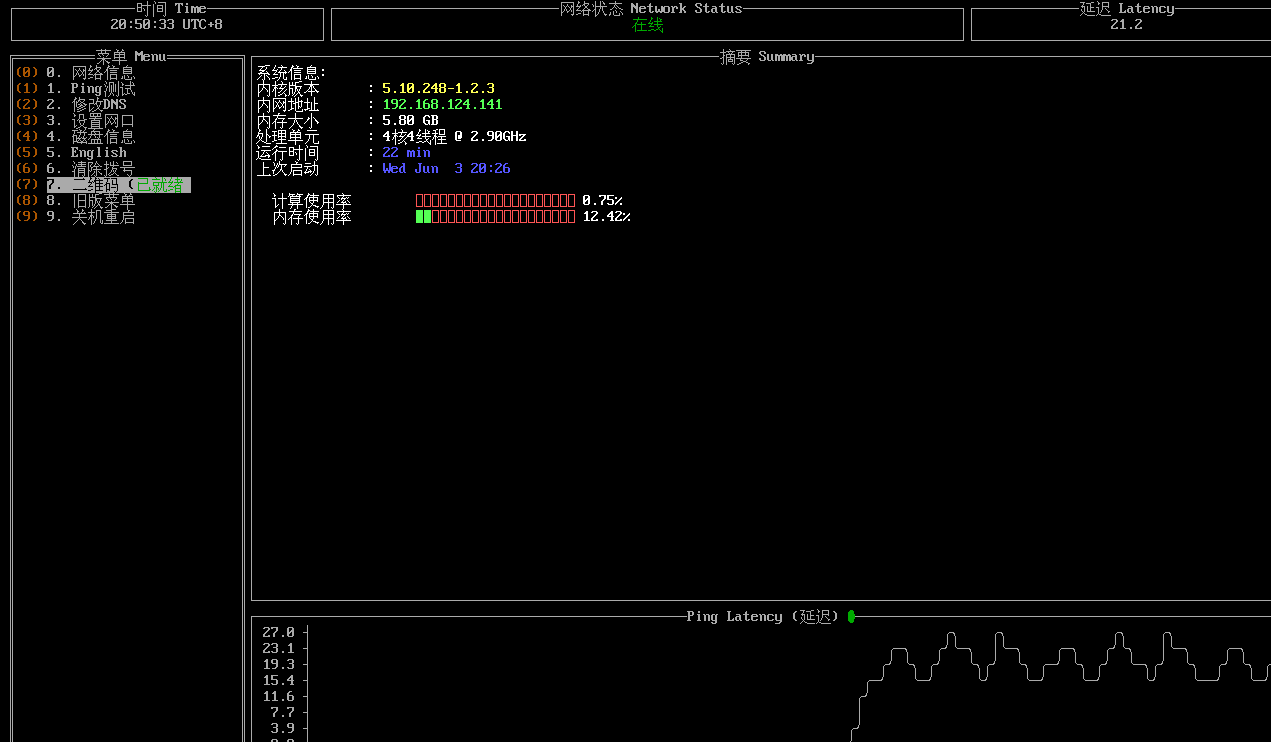This screenshot has width=1271, height=742.
Task: Click the internal IP 192.168.124.141
Action: pyautogui.click(x=442, y=104)
